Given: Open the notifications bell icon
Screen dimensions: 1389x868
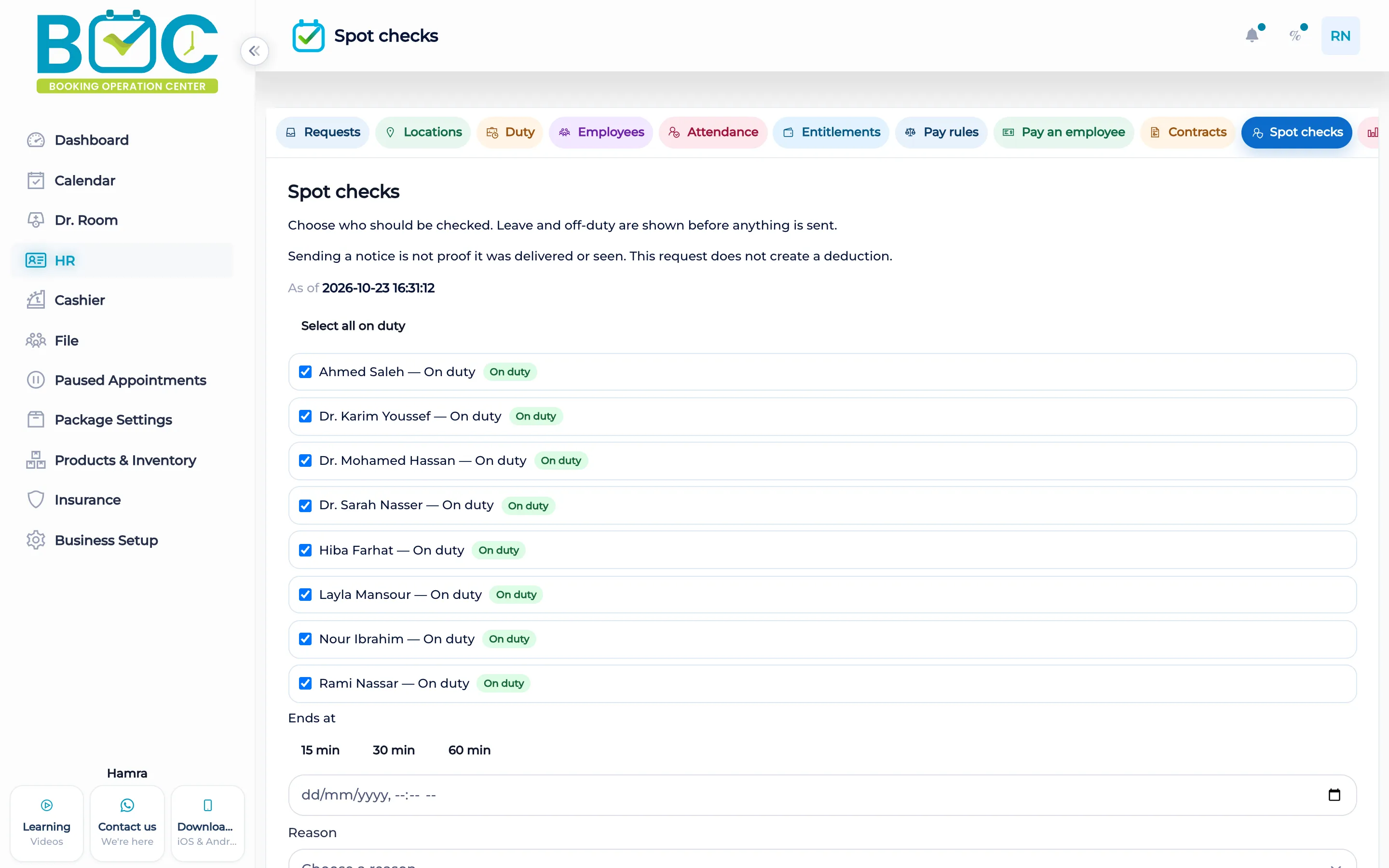Looking at the screenshot, I should click(1252, 36).
